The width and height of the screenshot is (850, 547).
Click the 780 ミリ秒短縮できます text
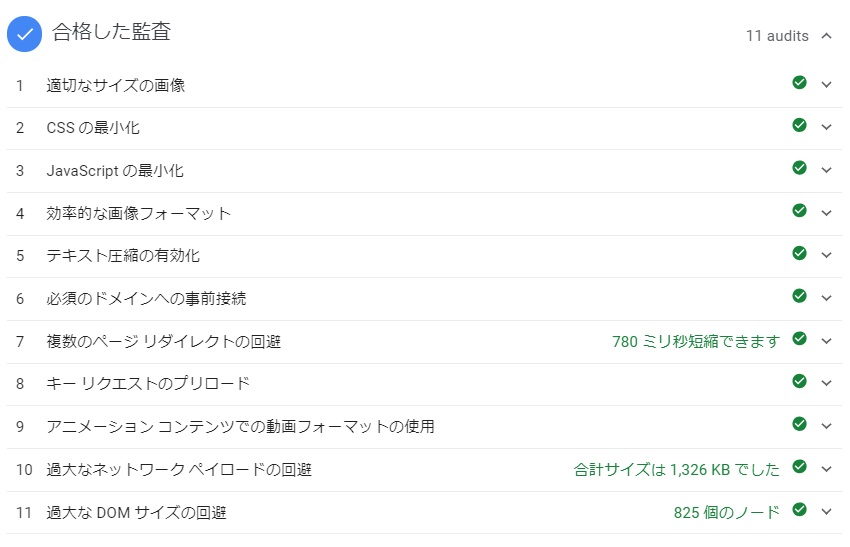696,342
